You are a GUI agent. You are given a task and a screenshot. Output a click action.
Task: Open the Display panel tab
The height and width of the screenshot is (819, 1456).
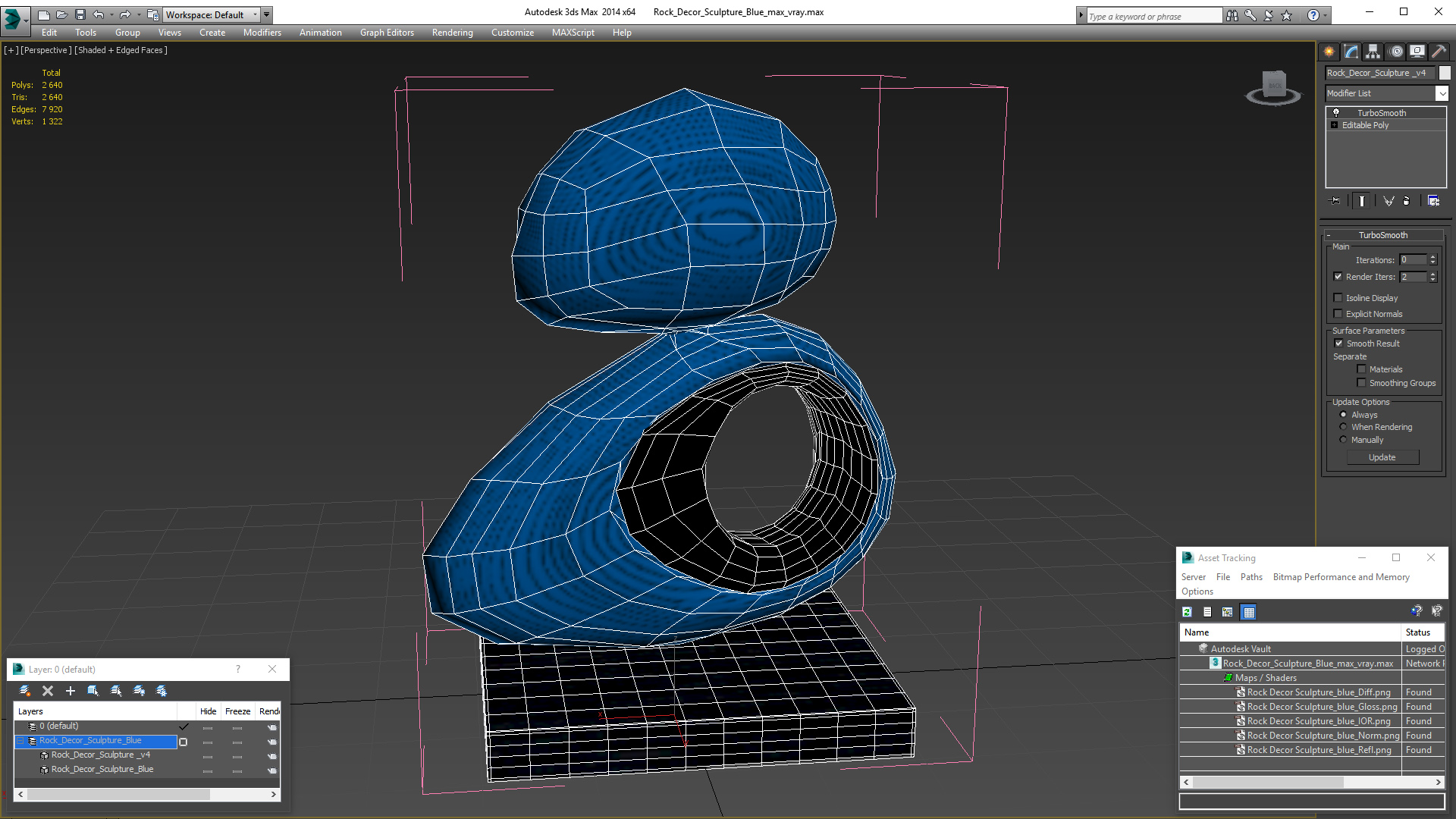coord(1417,52)
